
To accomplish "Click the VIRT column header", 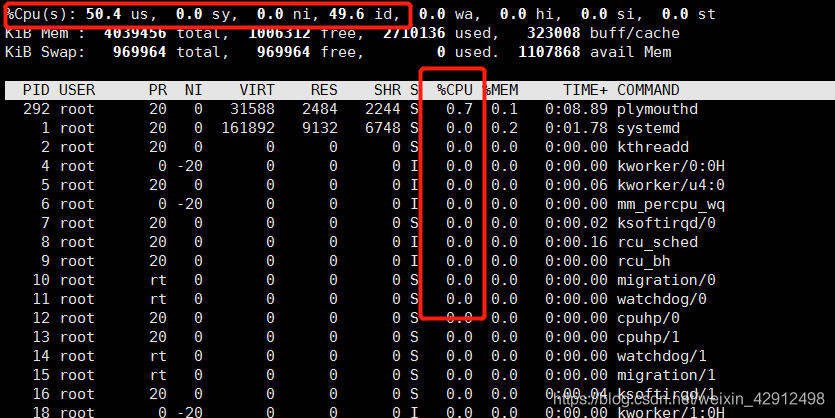I will pos(257,90).
